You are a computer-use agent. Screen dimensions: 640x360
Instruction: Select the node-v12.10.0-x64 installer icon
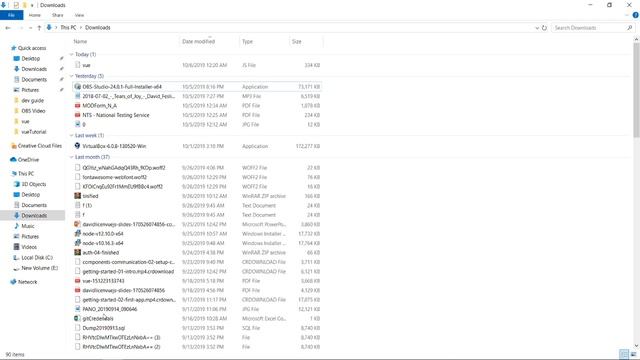point(78,233)
